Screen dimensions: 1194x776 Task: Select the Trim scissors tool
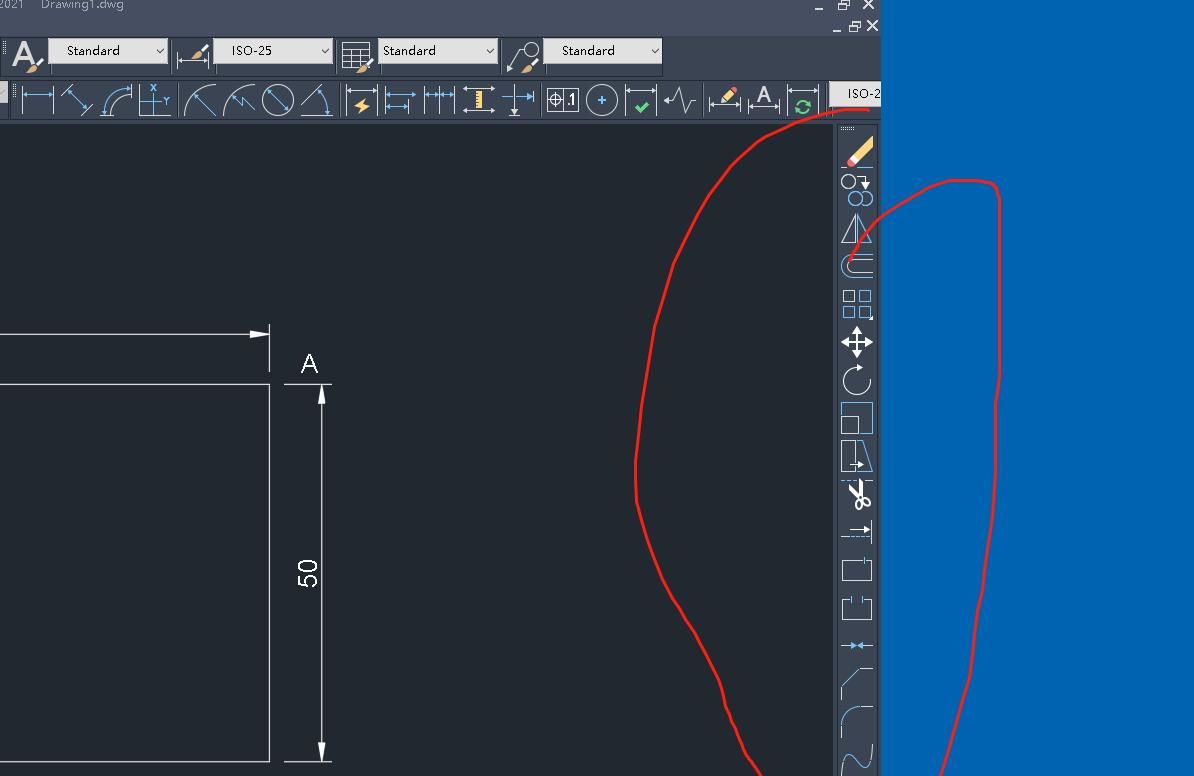tap(857, 494)
